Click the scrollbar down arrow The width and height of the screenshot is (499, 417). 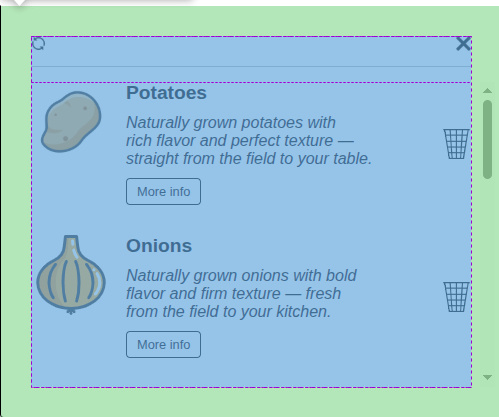tap(487, 377)
